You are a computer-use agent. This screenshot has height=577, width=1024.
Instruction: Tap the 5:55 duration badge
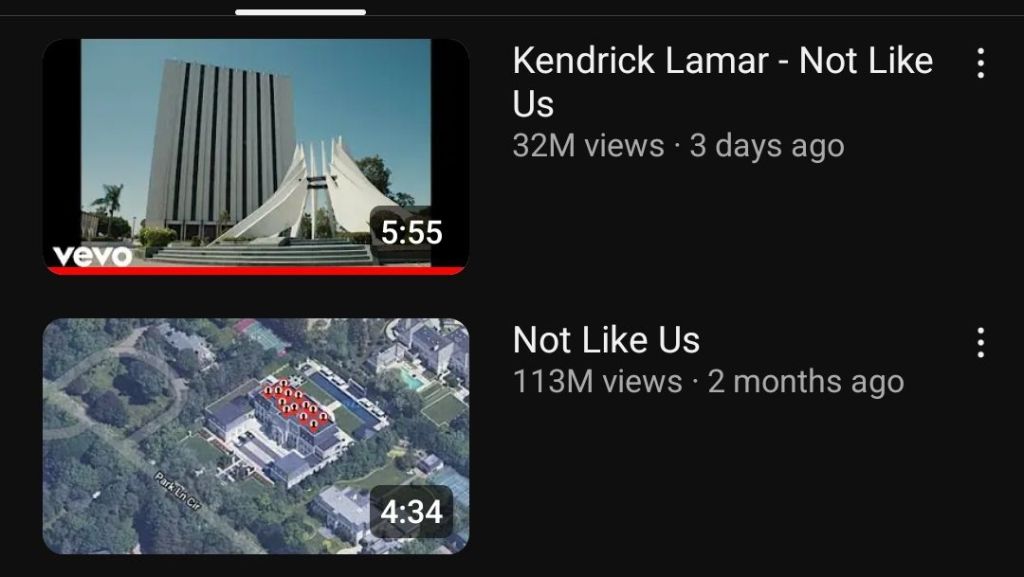click(411, 233)
